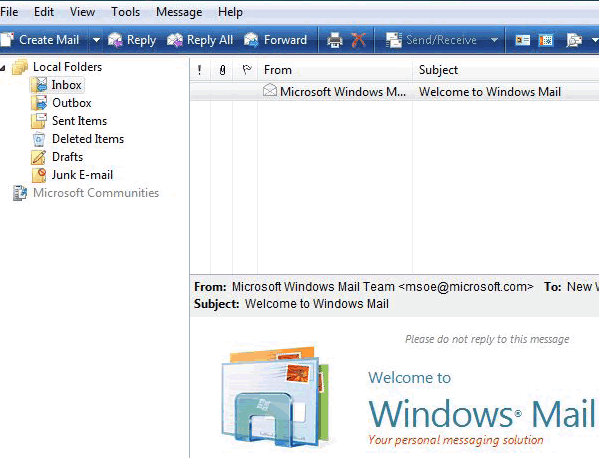Screen dimensions: 599x458
Task: Open the Contacts card icon
Action: pyautogui.click(x=523, y=40)
